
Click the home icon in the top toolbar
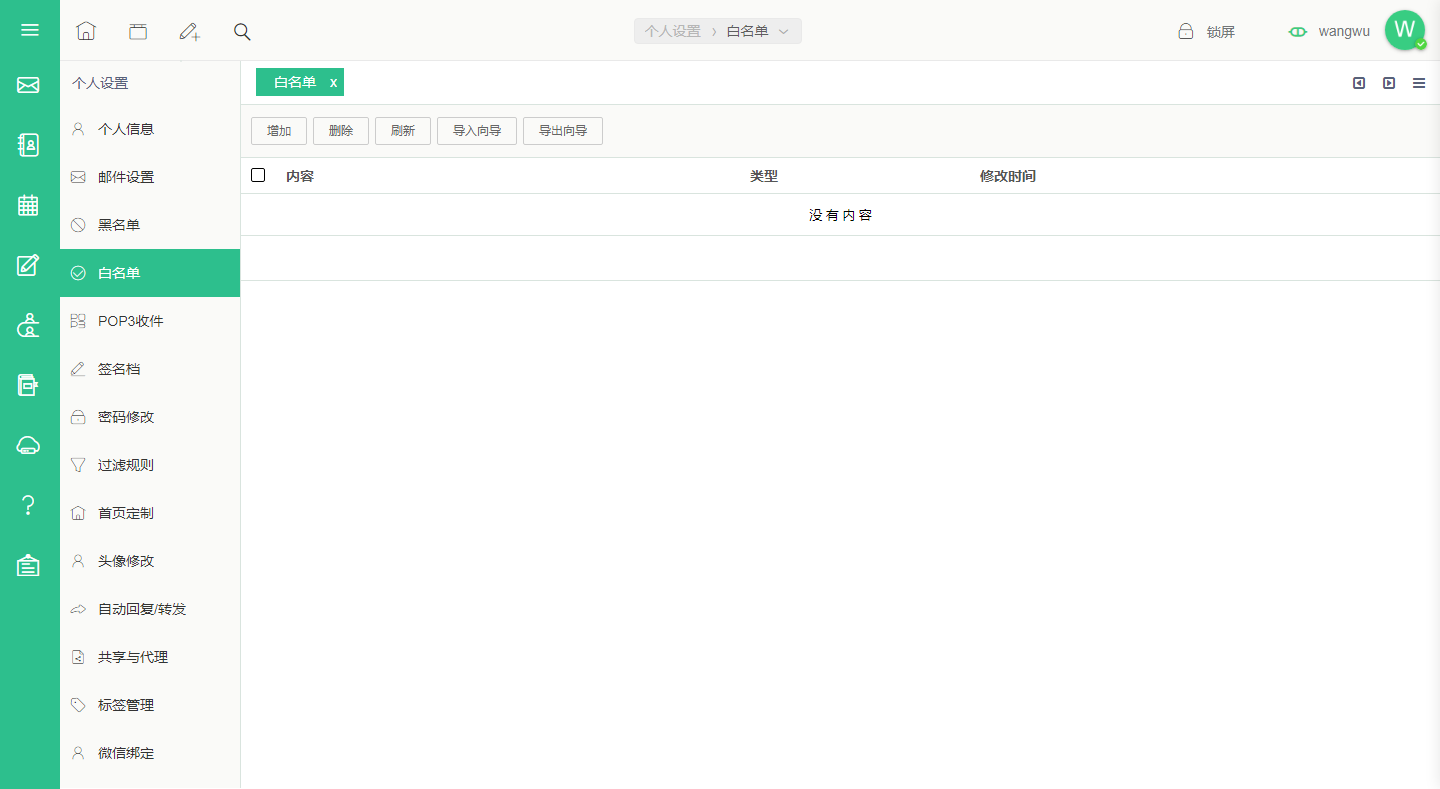86,31
